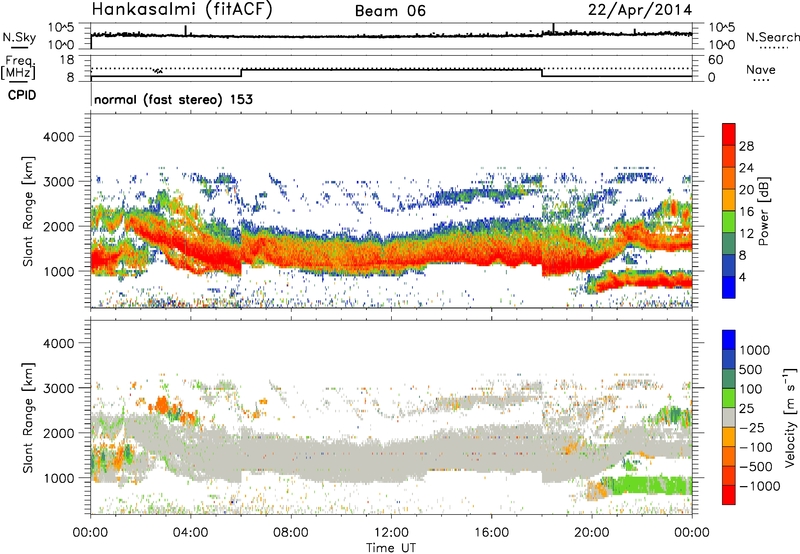Click the 20:00 time axis label

[x=592, y=533]
